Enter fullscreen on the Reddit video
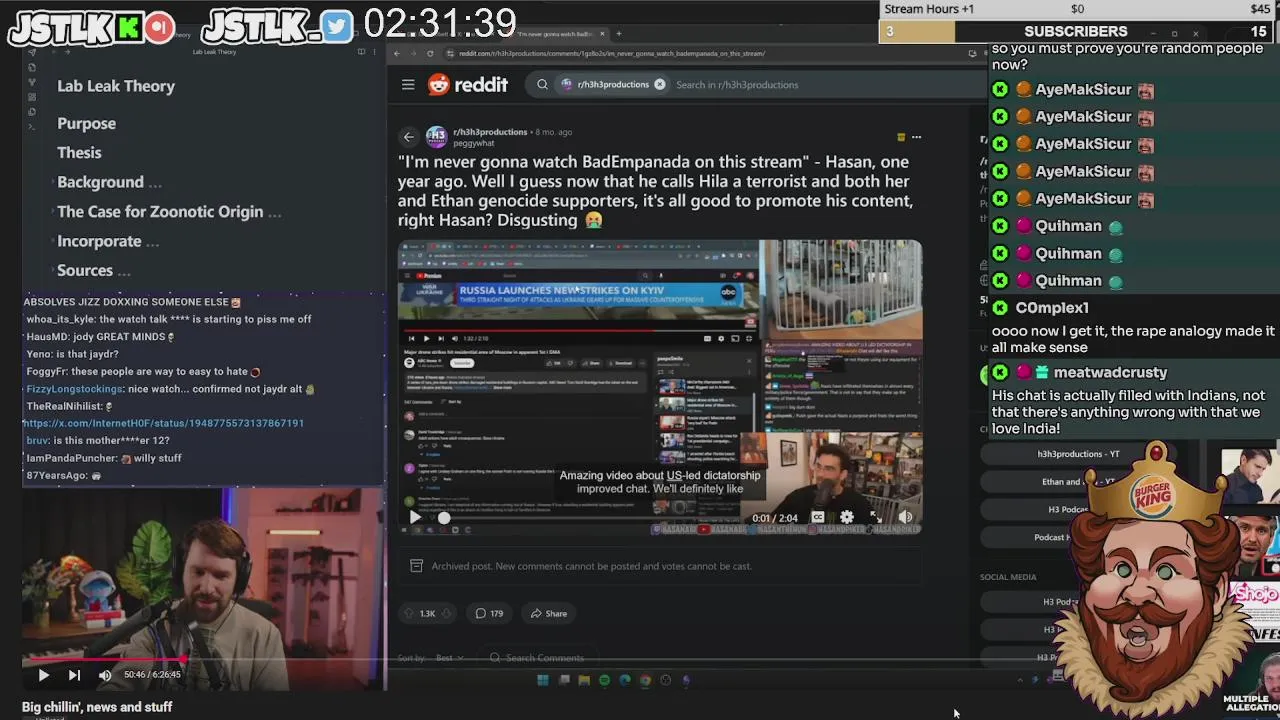 coord(876,517)
